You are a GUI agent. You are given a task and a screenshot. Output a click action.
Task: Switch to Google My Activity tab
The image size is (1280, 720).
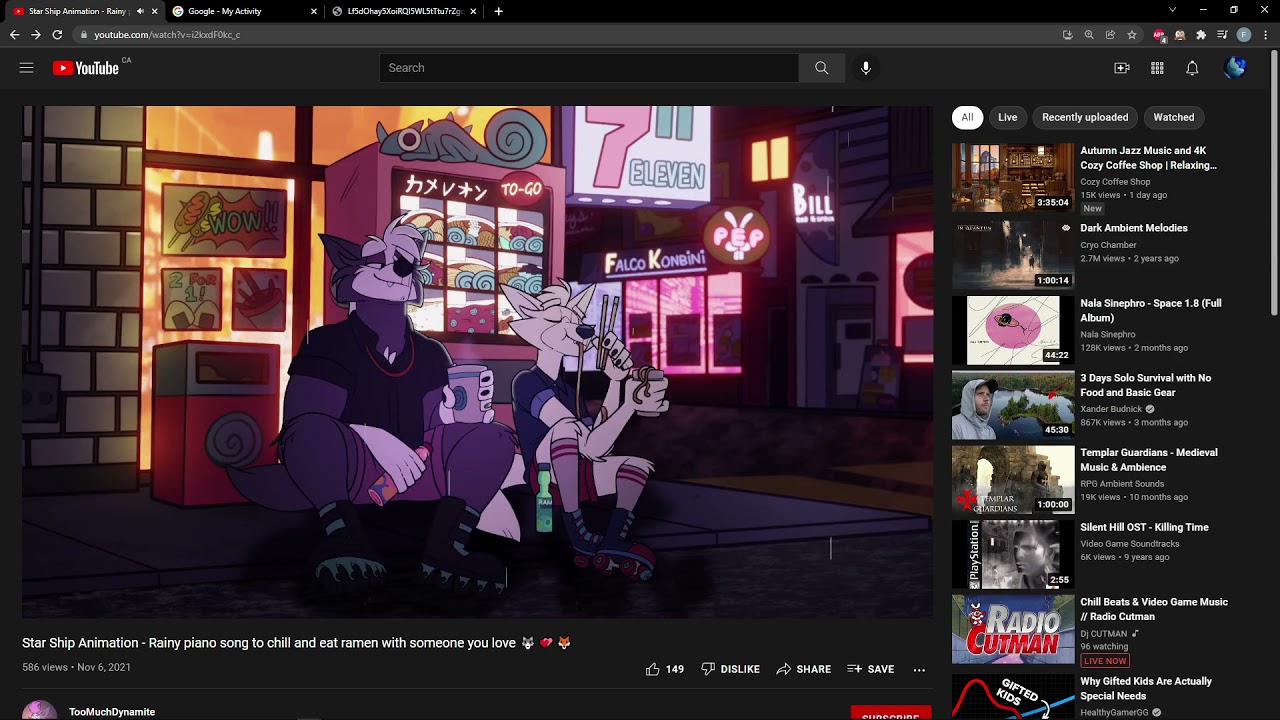243,11
